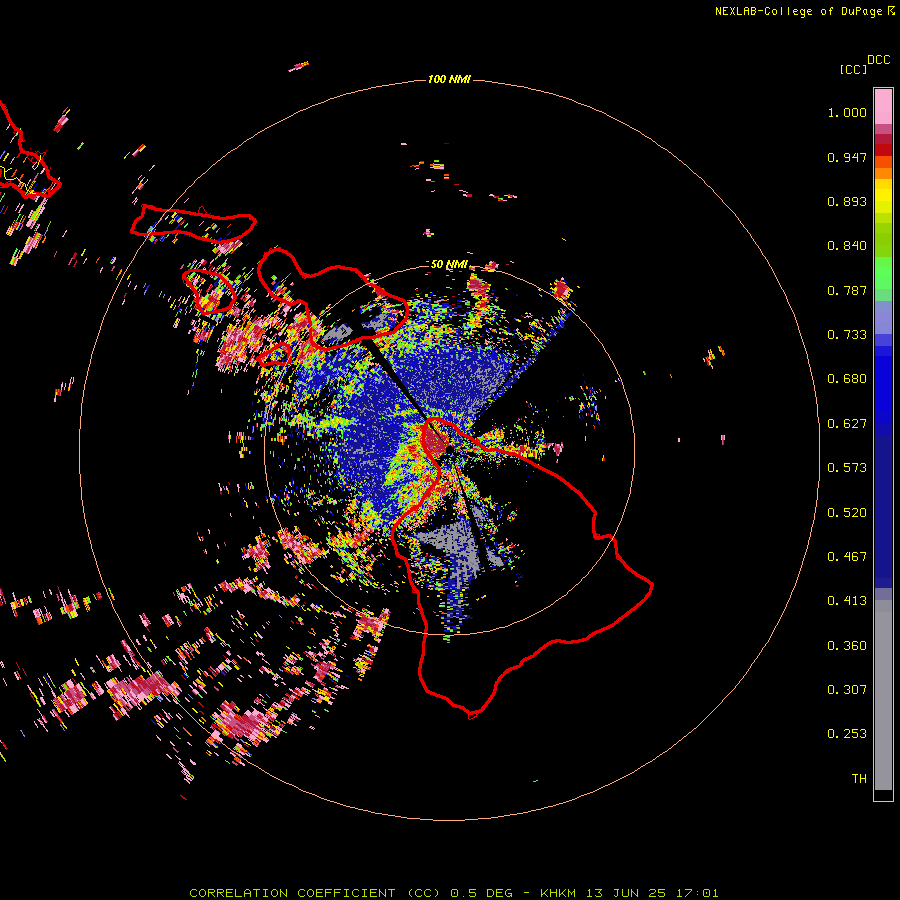Select the 0.627 scale value

coord(847,424)
